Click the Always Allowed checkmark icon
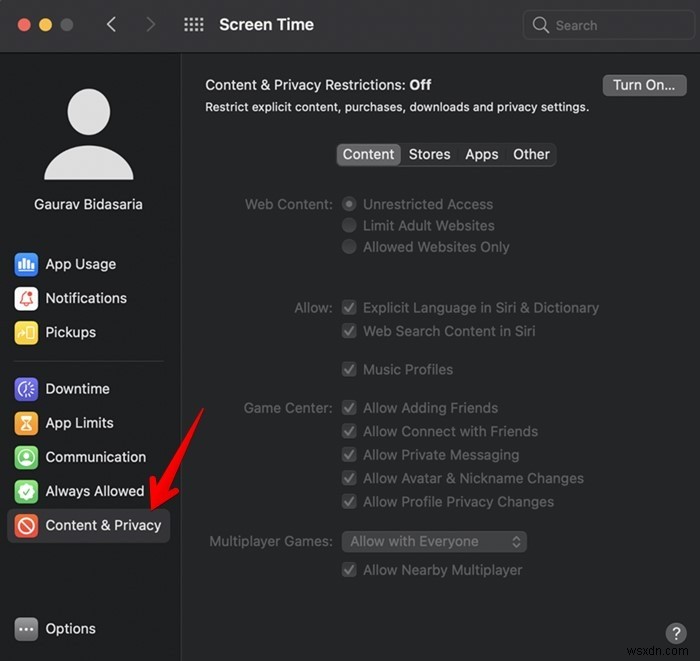The width and height of the screenshot is (700, 661). coord(26,491)
